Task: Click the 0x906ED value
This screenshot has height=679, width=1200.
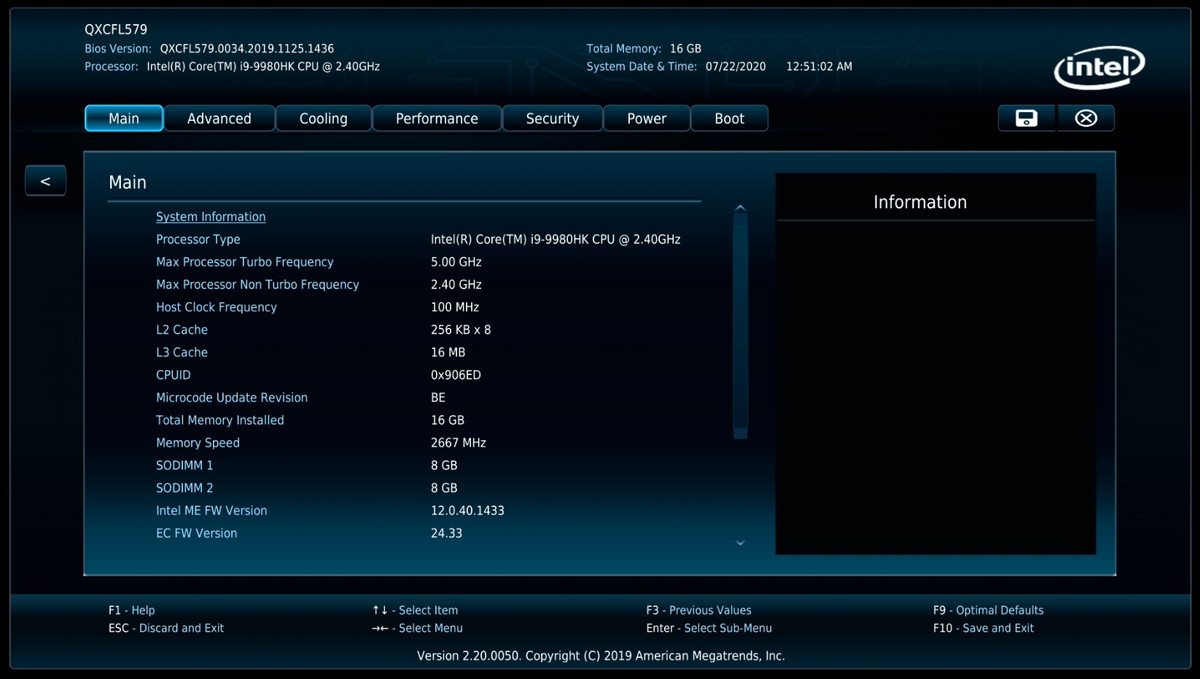Action: [x=456, y=375]
